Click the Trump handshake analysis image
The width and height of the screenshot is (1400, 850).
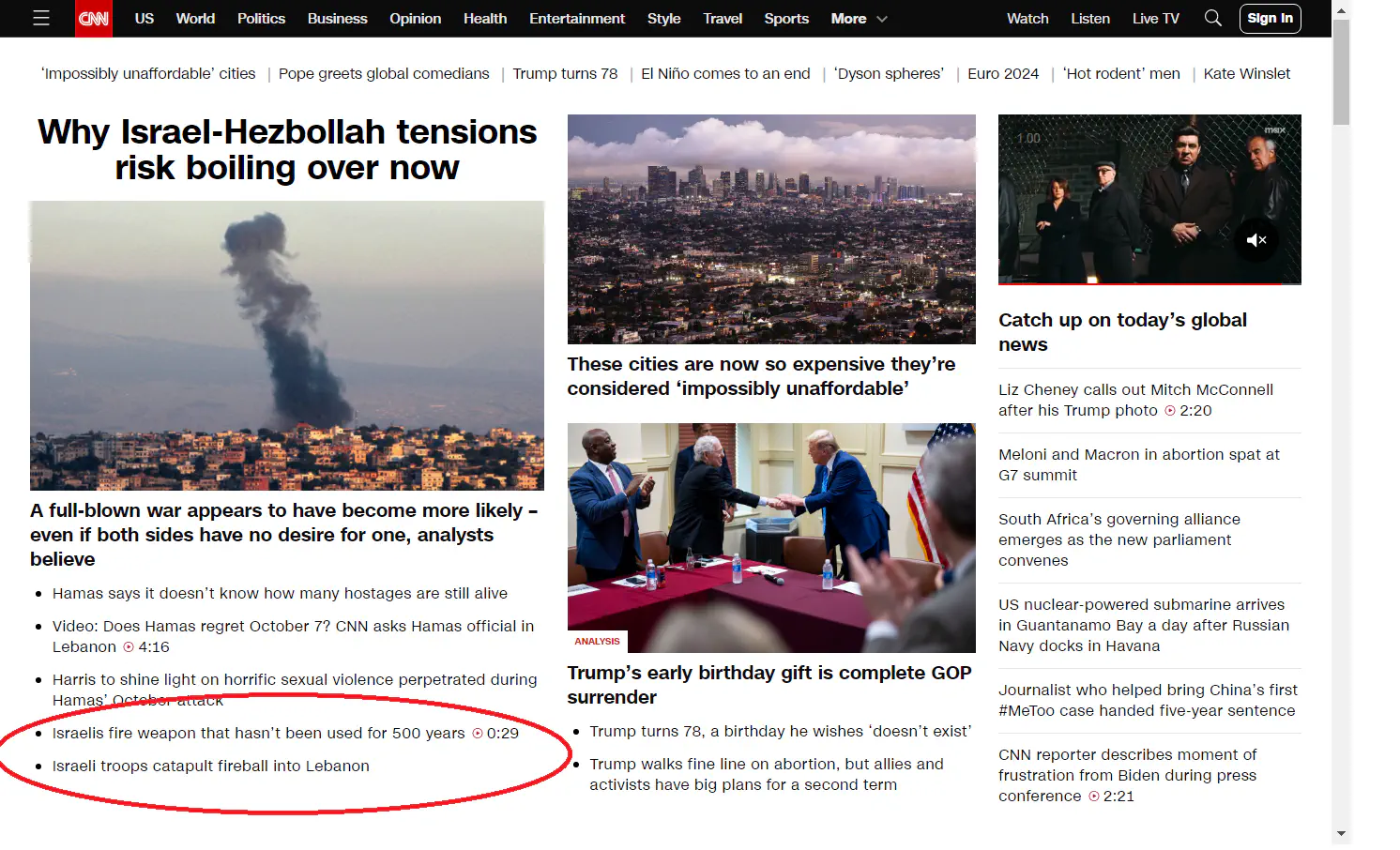pos(770,537)
